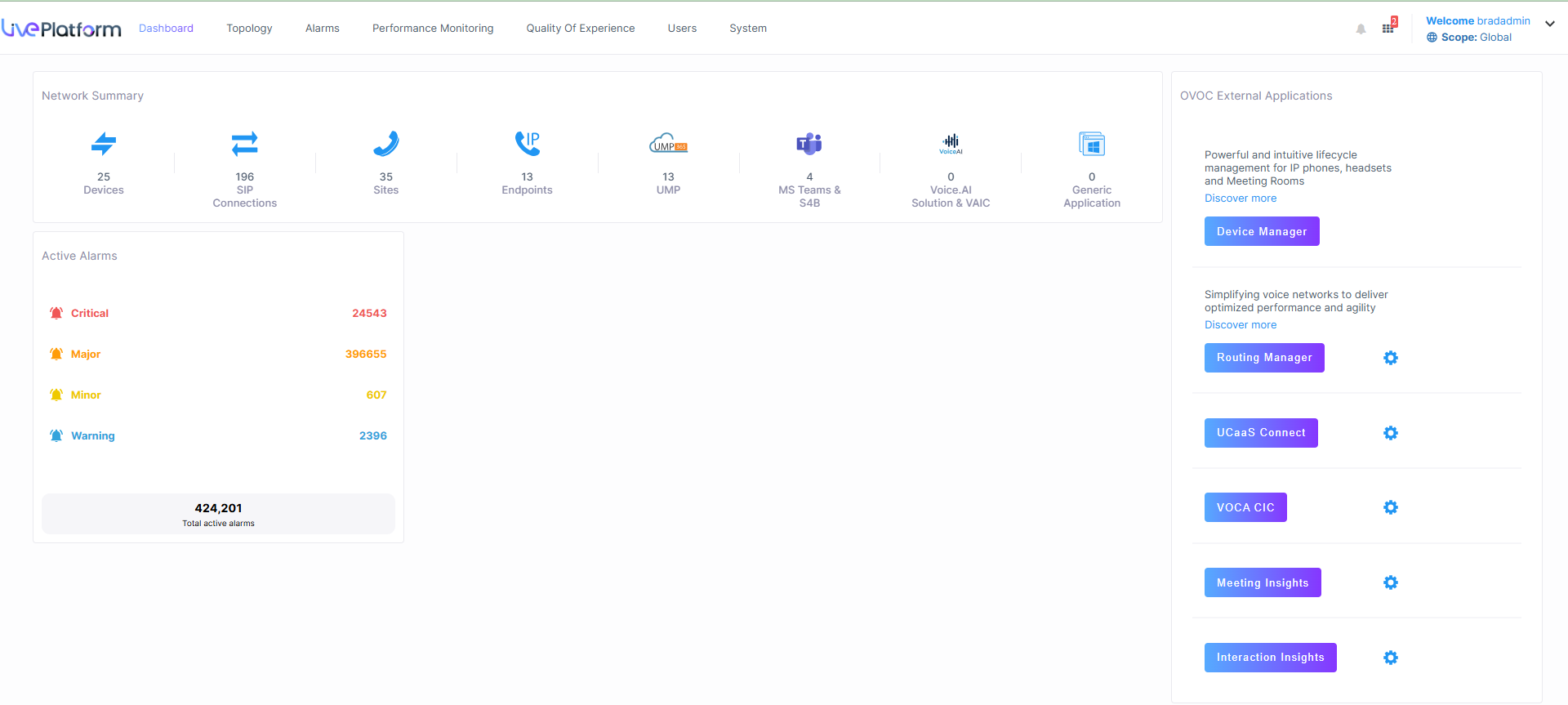The width and height of the screenshot is (1568, 705).
Task: Open the Topology menu
Action: coord(249,28)
